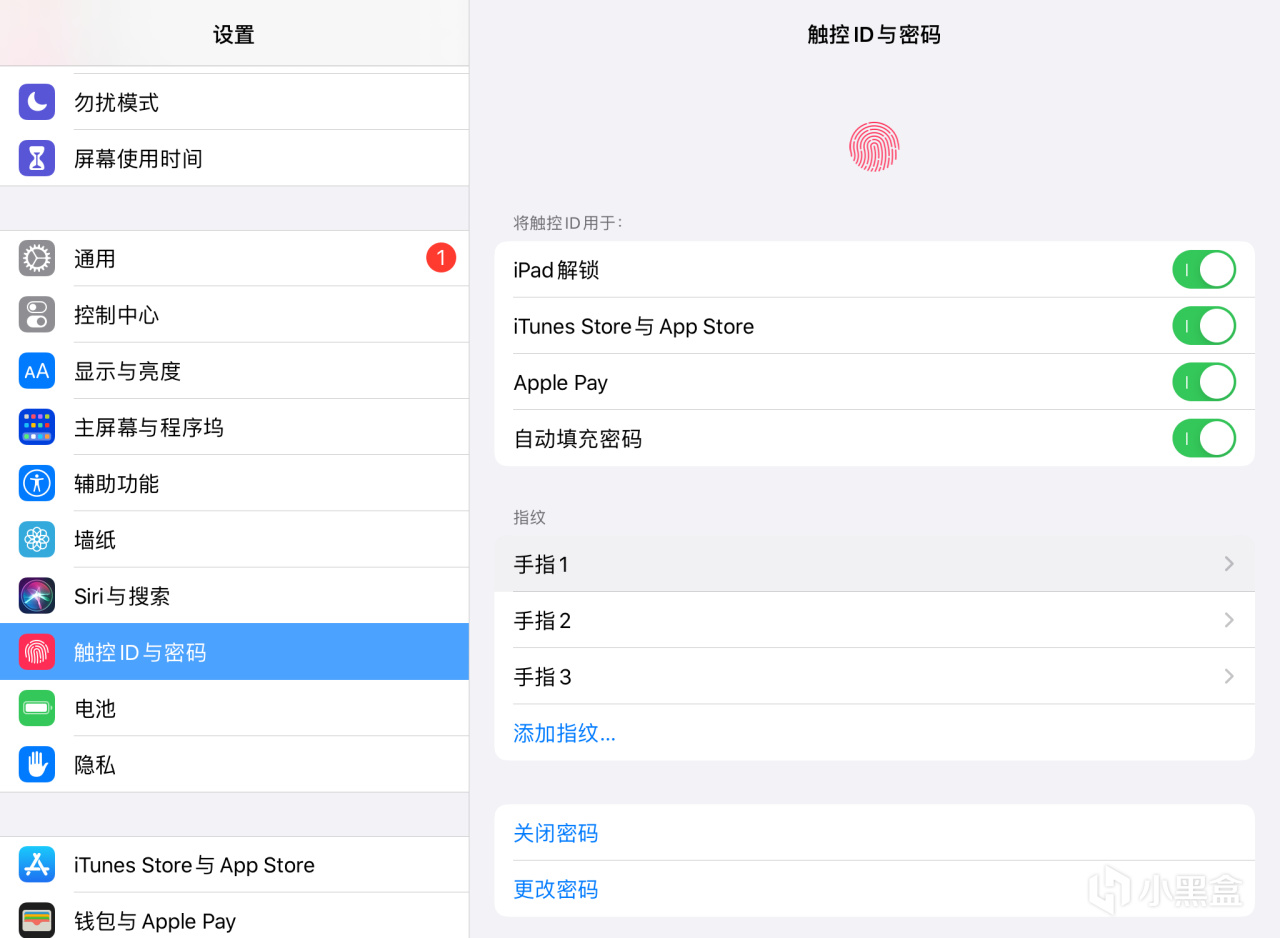Select 控制中心 in sidebar
This screenshot has height=938, width=1280.
(234, 314)
